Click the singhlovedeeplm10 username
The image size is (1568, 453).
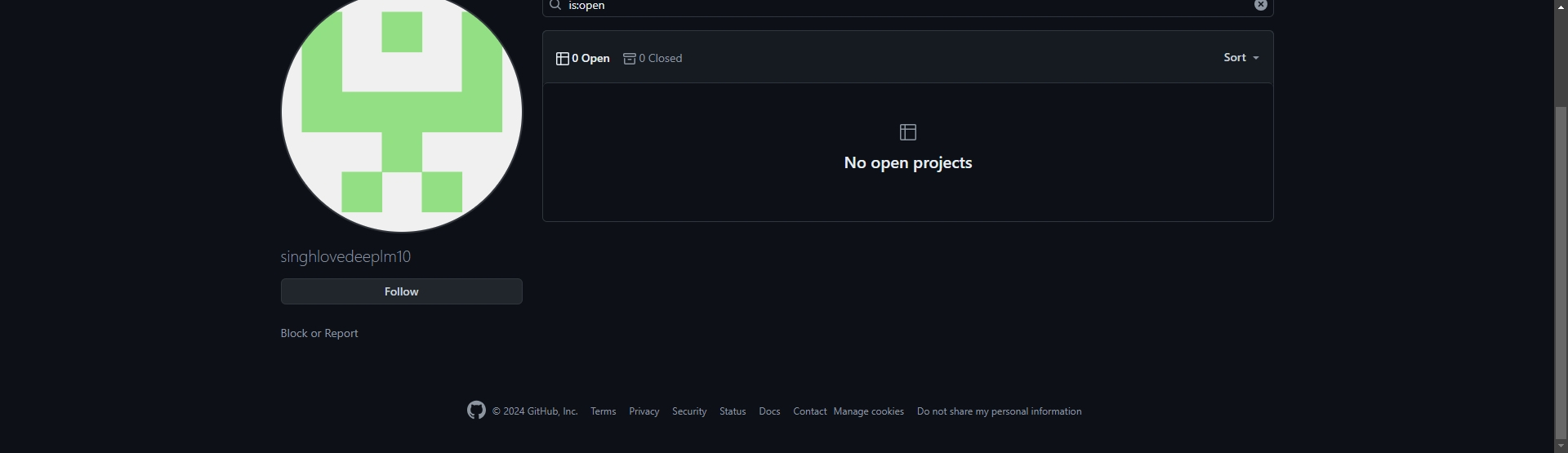coord(345,256)
